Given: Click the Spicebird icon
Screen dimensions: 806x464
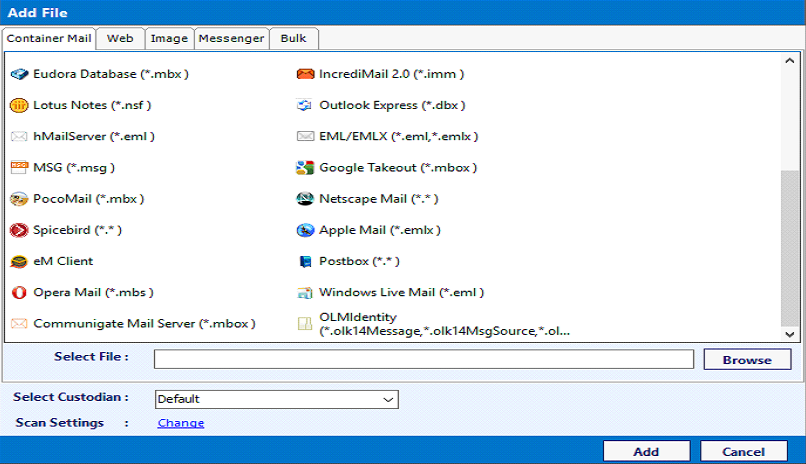Looking at the screenshot, I should pyautogui.click(x=19, y=230).
